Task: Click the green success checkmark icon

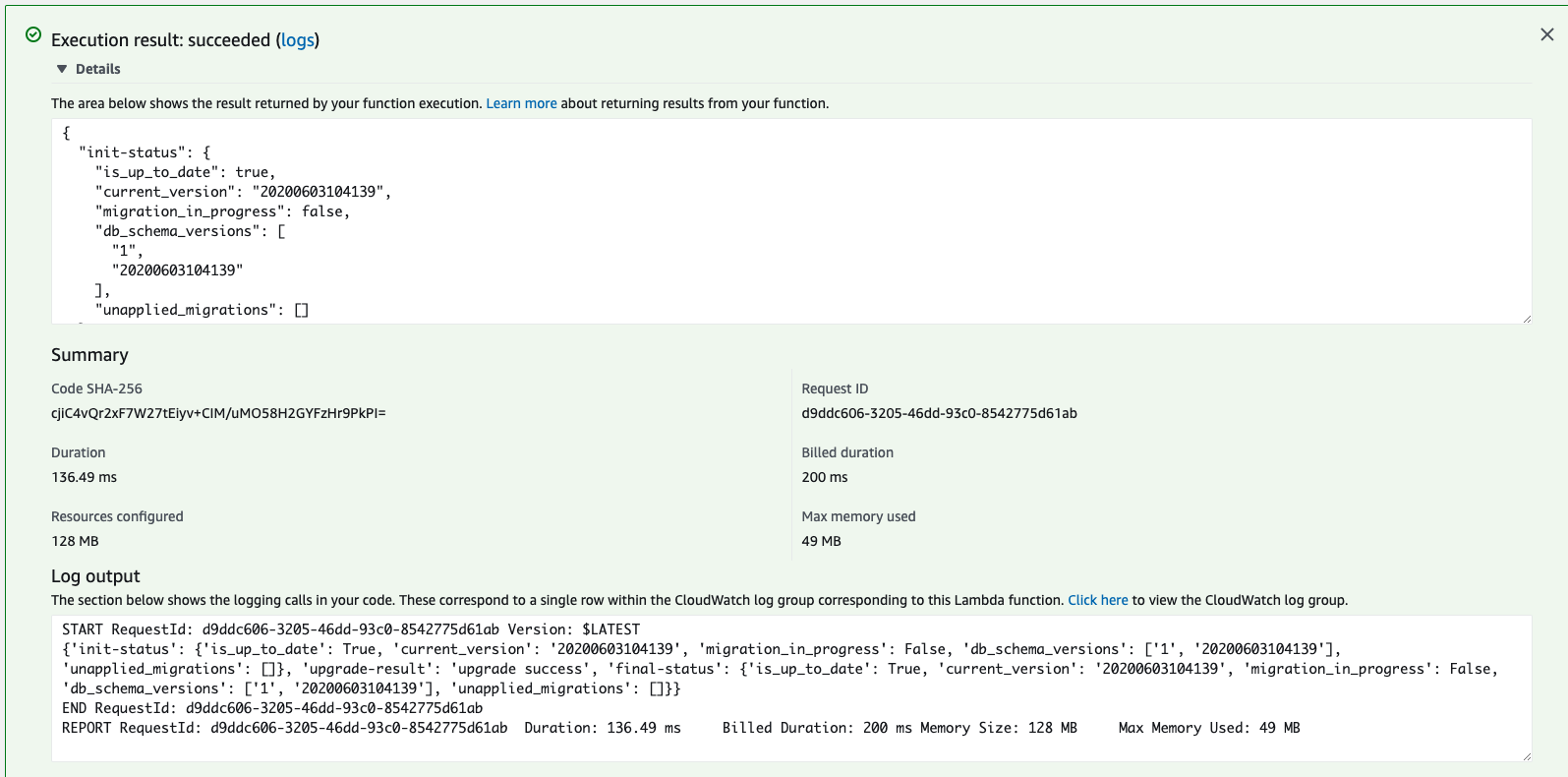Action: tap(33, 35)
